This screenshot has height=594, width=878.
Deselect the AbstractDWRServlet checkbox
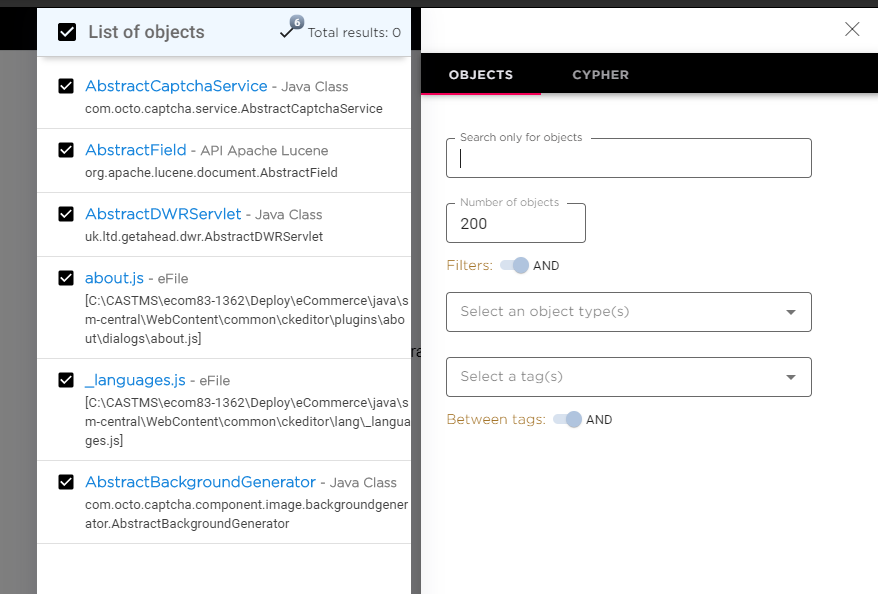[x=66, y=215]
